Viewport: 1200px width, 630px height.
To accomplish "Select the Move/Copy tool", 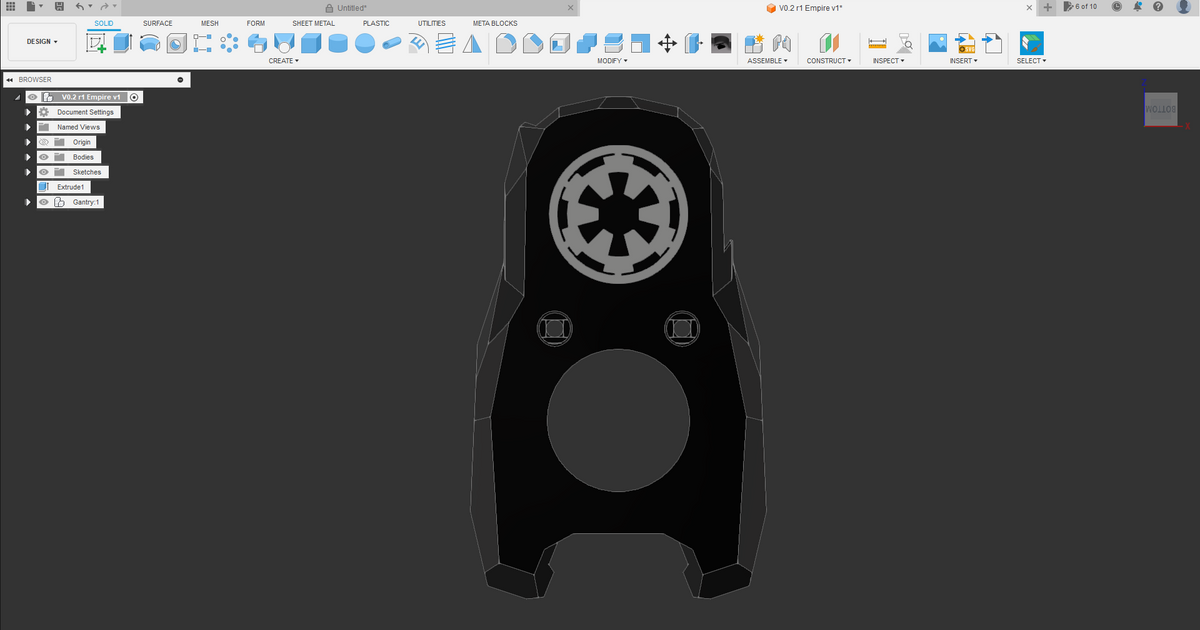I will 667,43.
